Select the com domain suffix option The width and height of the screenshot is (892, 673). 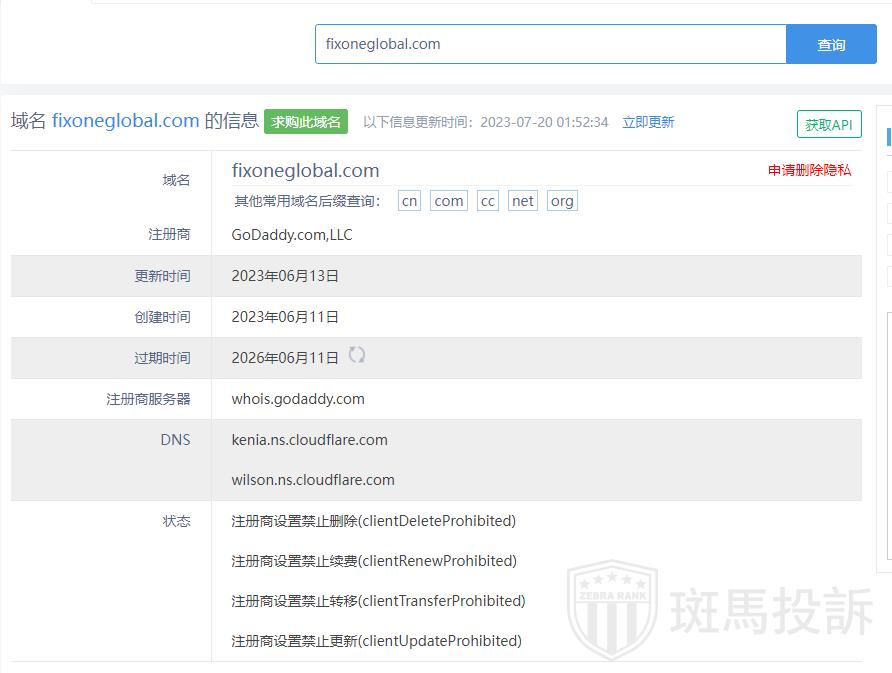click(449, 201)
